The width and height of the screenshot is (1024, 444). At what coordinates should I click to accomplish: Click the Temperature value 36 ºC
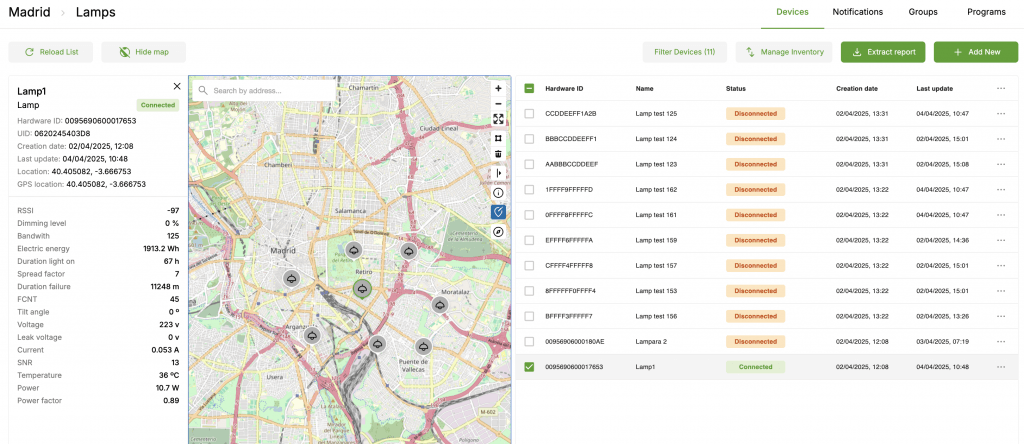(x=168, y=375)
